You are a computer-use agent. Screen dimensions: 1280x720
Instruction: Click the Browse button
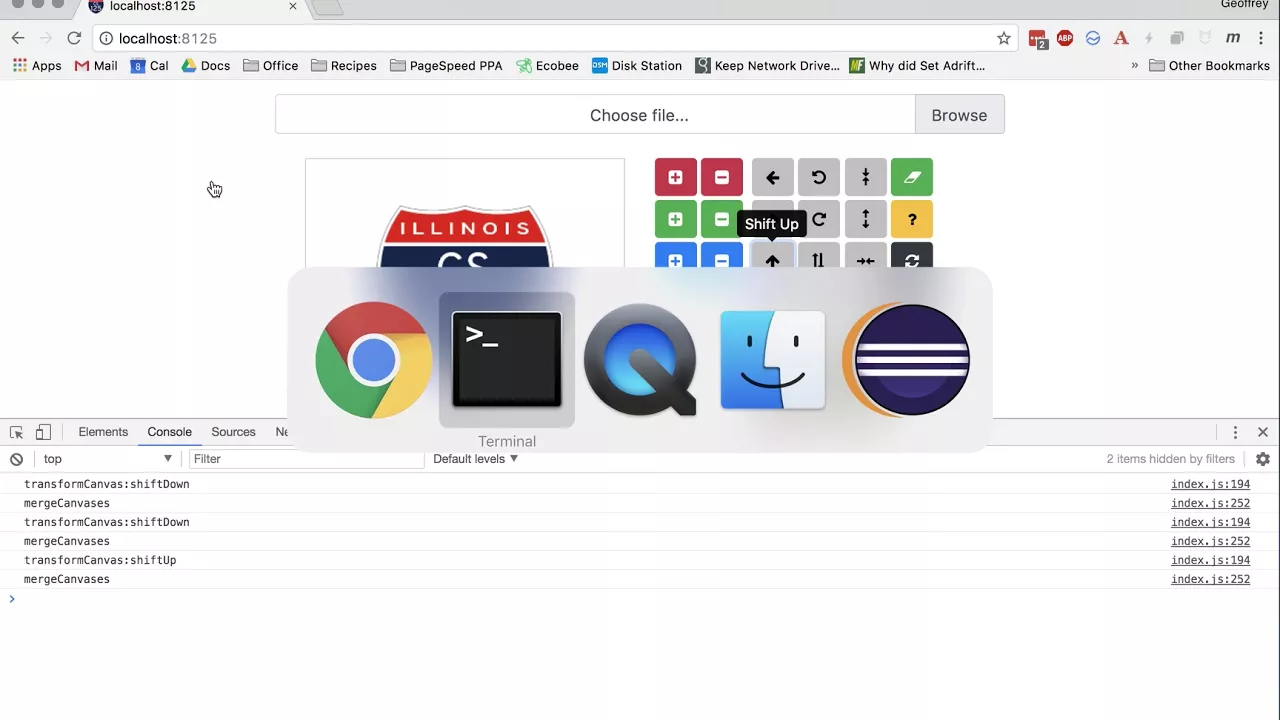(959, 115)
